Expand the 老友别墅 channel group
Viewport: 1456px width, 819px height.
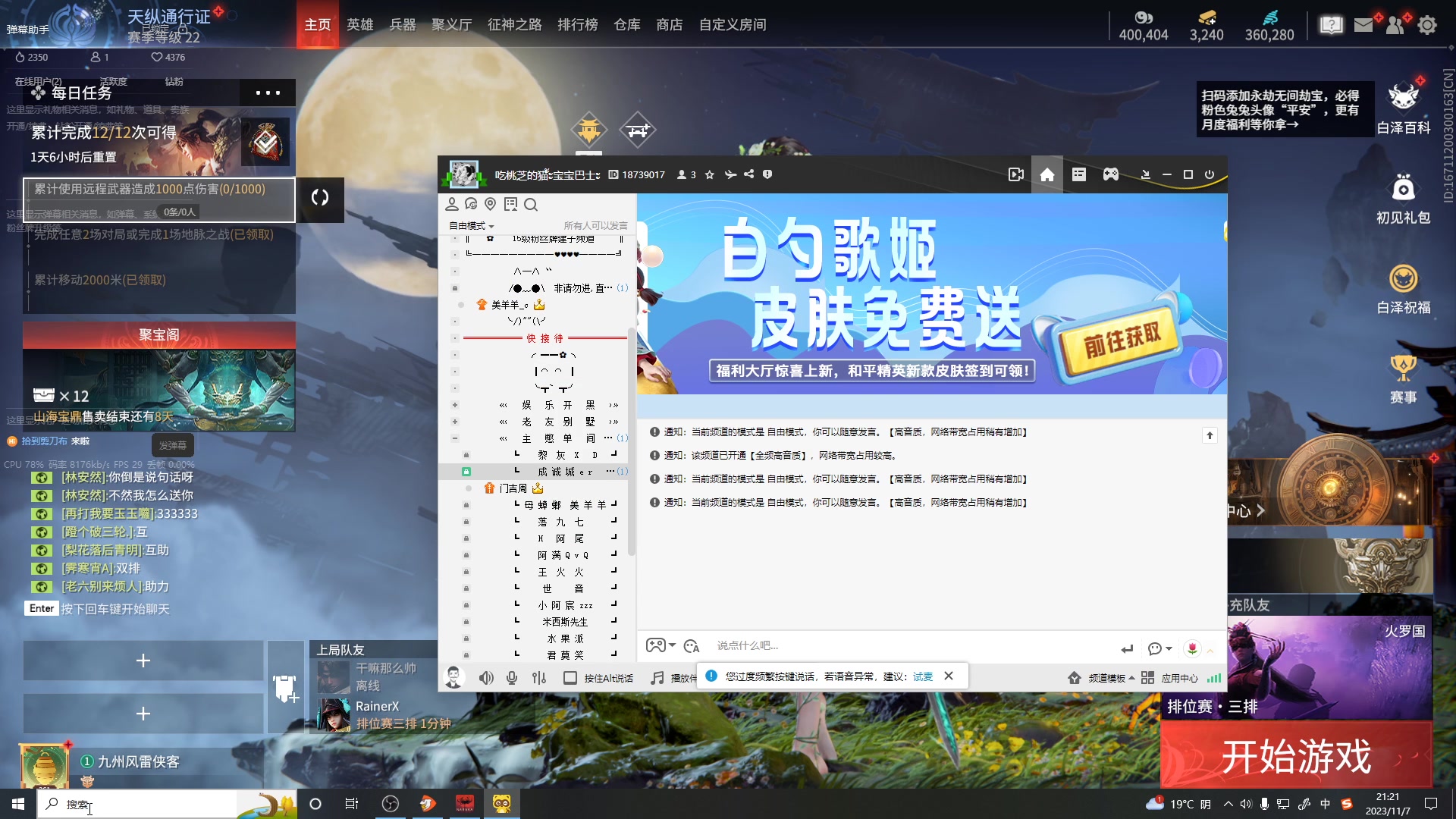(x=455, y=422)
